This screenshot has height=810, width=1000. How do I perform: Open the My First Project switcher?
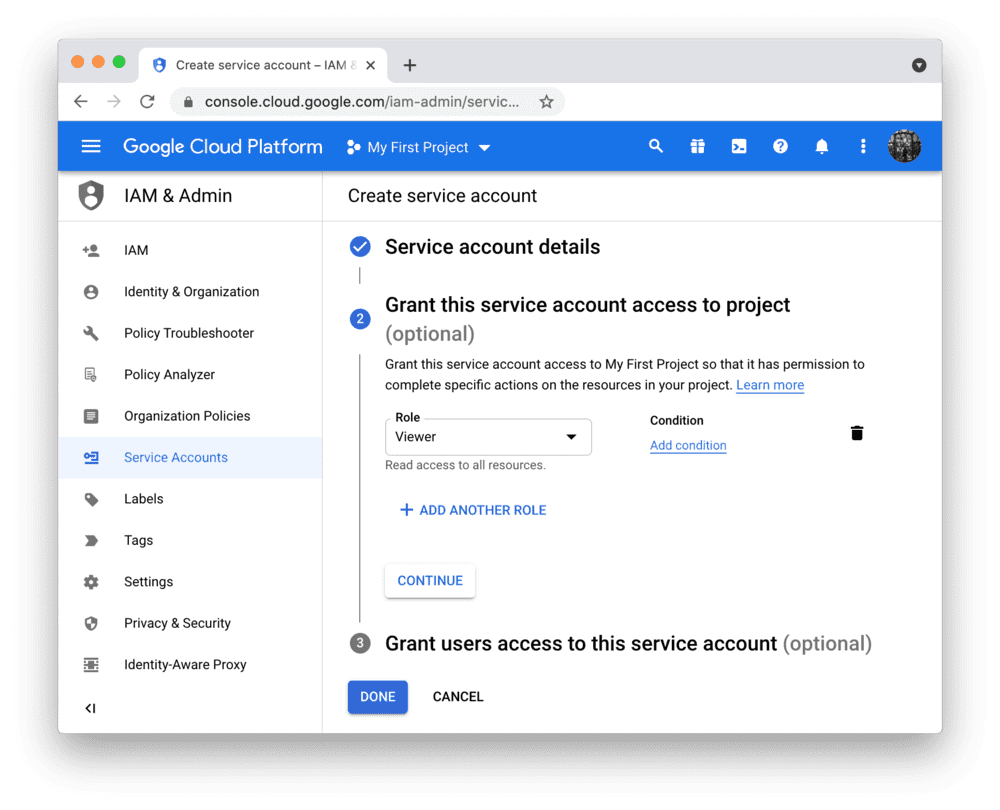click(x=417, y=146)
